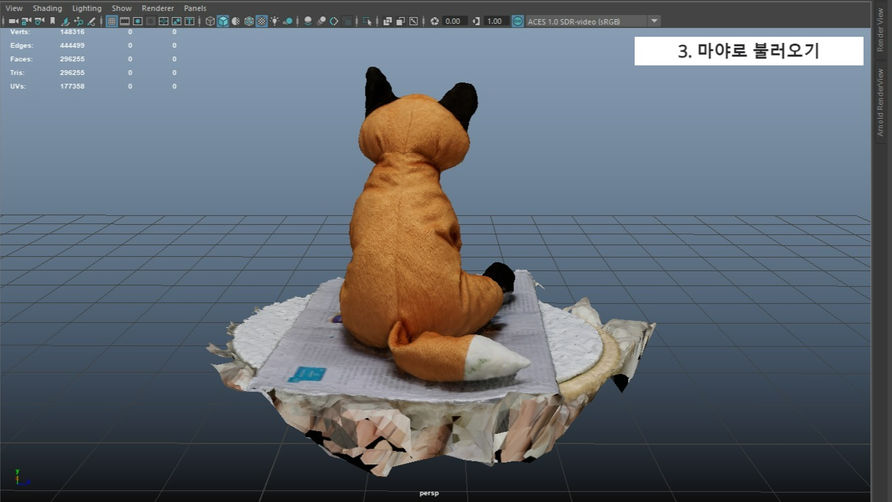Screen dimensions: 892x502
Task: Click the Select Camera icon
Action: 13,21
